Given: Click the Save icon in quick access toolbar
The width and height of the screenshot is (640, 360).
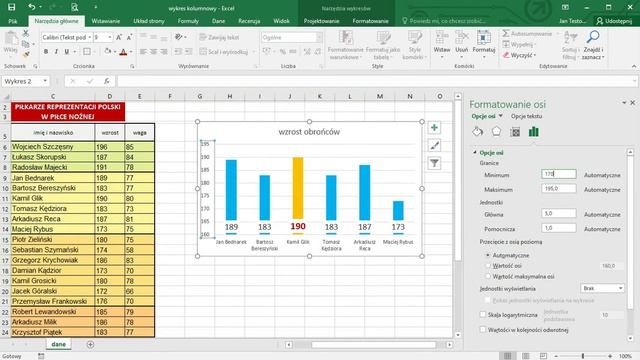Looking at the screenshot, I should (11, 7).
